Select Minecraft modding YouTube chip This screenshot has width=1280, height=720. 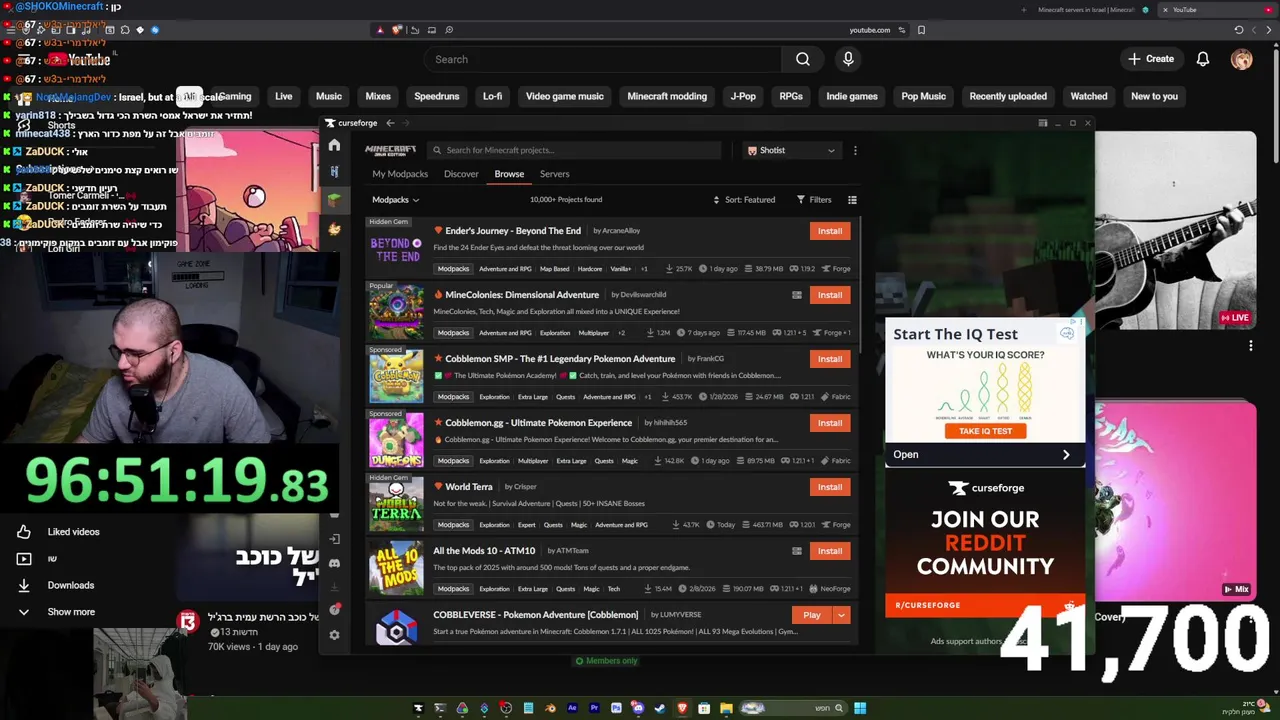pyautogui.click(x=667, y=96)
